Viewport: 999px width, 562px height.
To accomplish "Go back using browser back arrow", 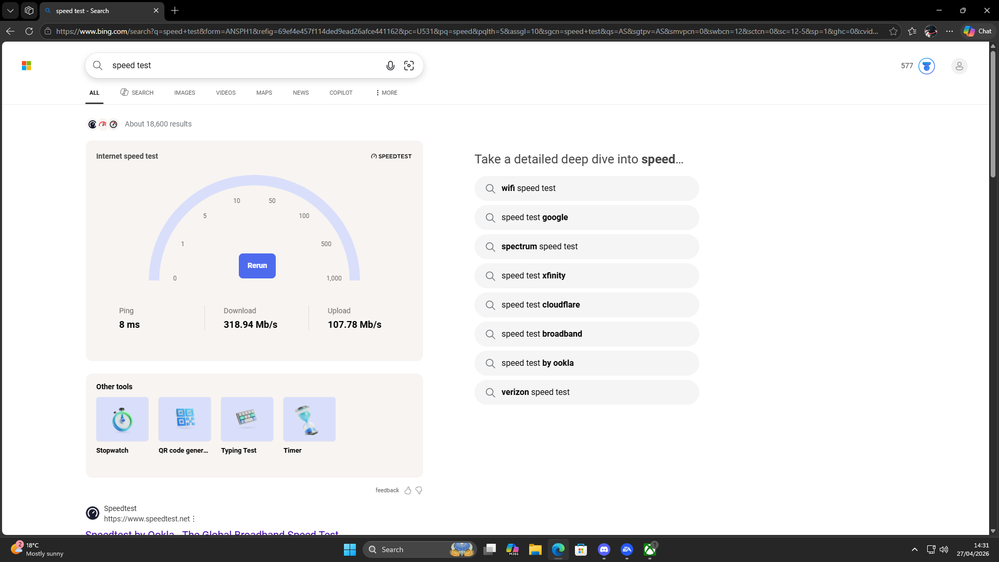I will [10, 31].
